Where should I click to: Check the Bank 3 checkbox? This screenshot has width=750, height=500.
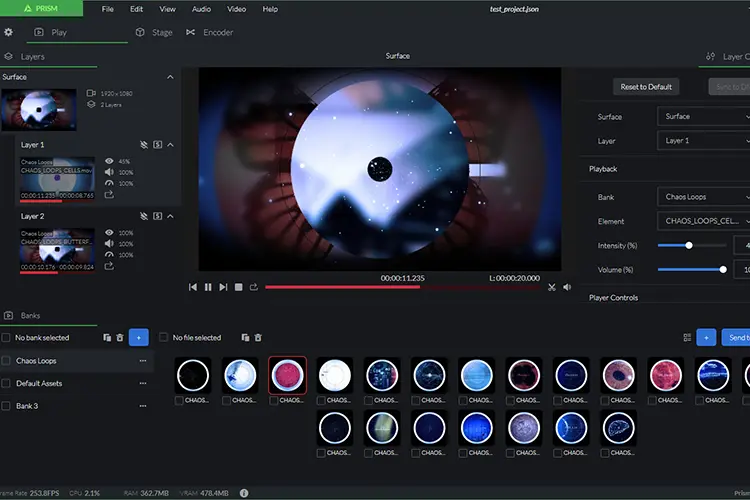(6, 406)
